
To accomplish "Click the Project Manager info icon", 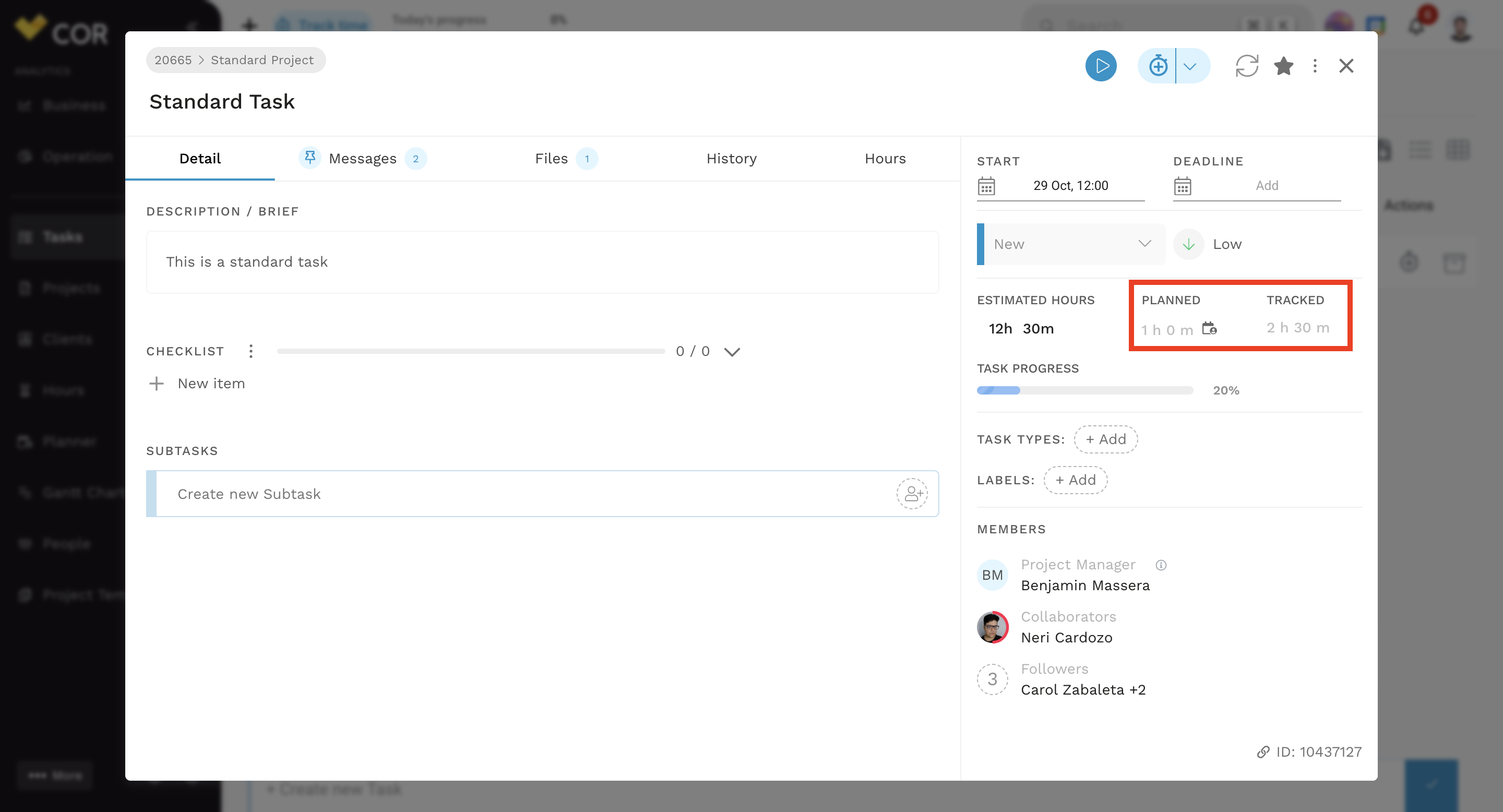I will coord(1161,565).
